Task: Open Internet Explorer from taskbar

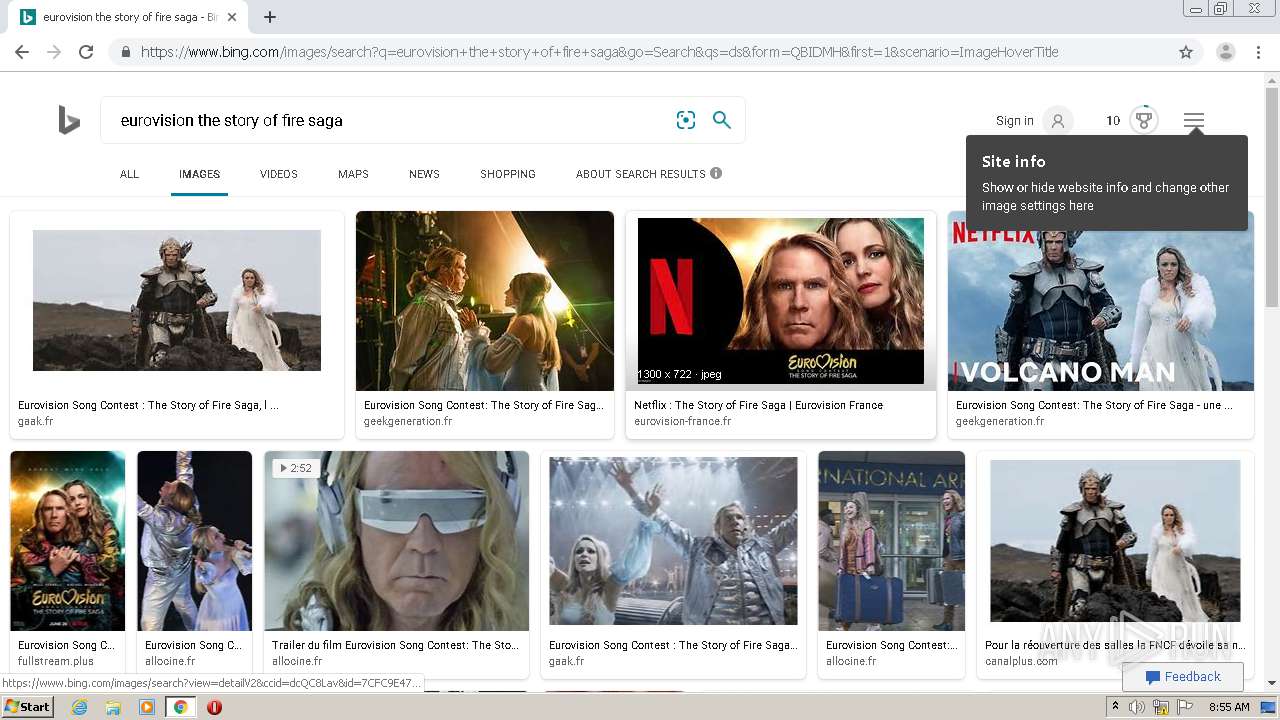Action: [x=79, y=707]
